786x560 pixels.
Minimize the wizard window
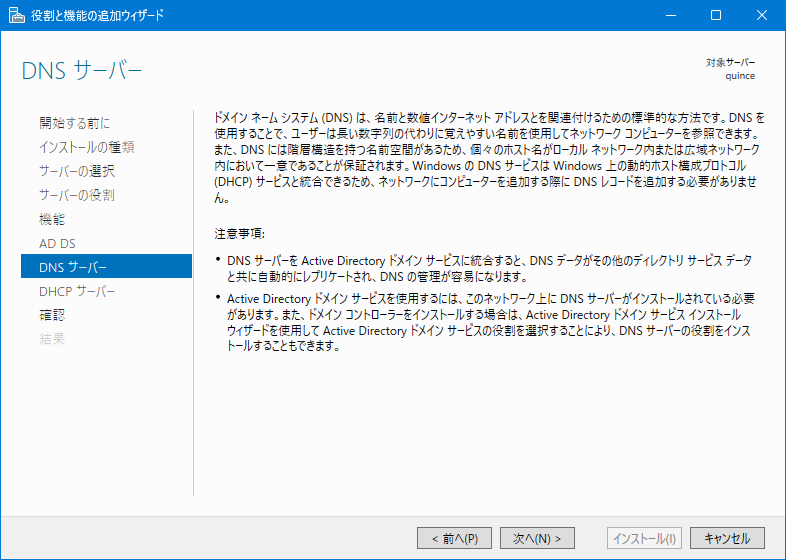click(671, 15)
